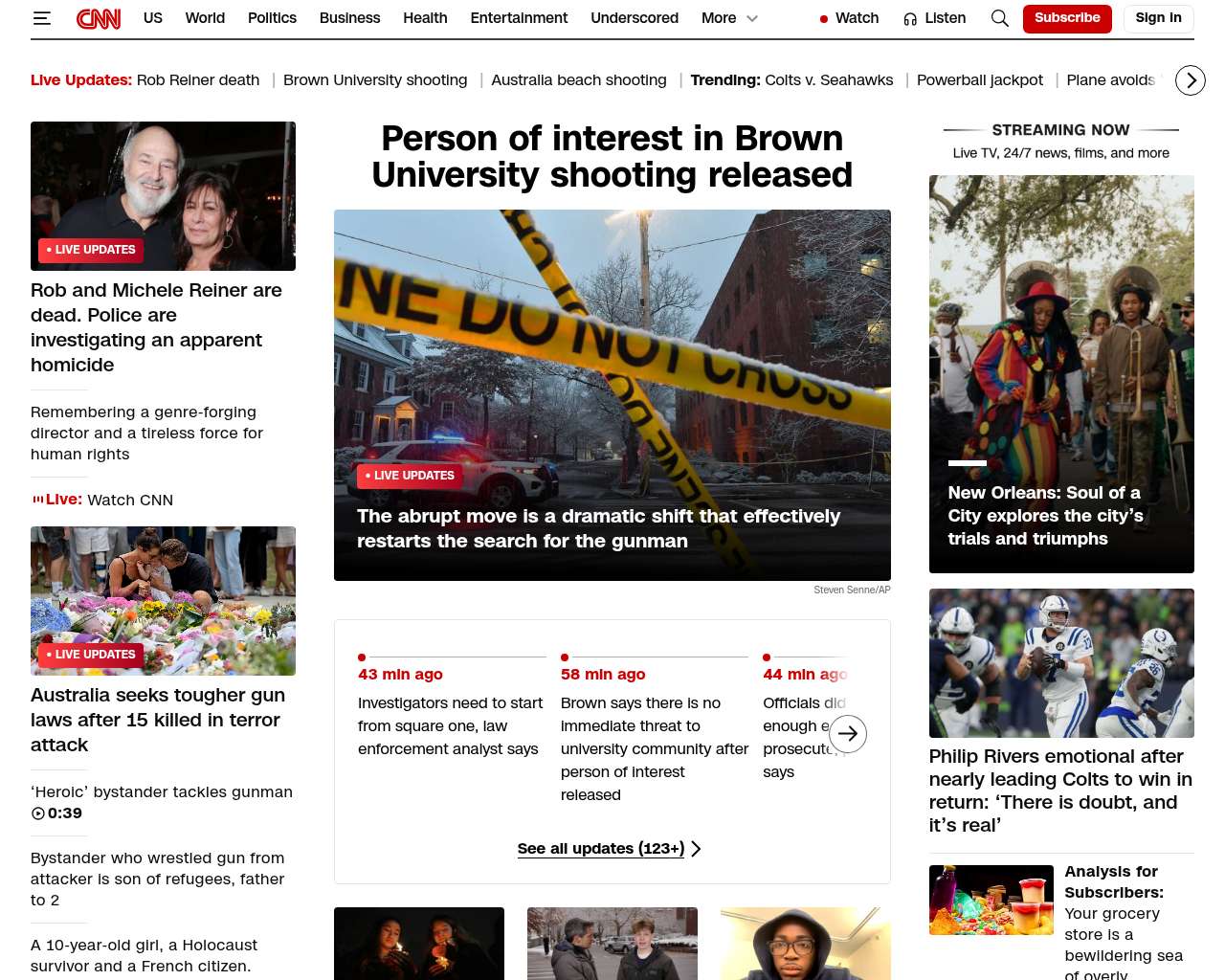Viewport: 1225px width, 980px height.
Task: Click the New Orleans streaming thumbnail
Action: tap(1061, 373)
